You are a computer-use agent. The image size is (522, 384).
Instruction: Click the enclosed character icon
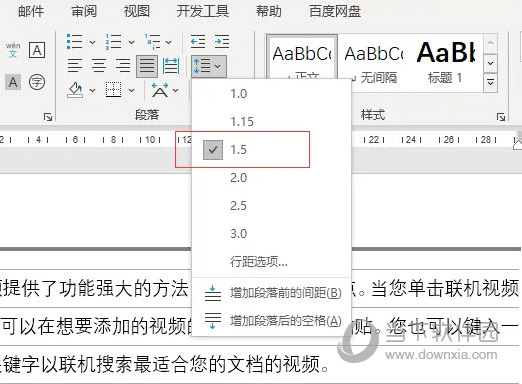coord(37,82)
